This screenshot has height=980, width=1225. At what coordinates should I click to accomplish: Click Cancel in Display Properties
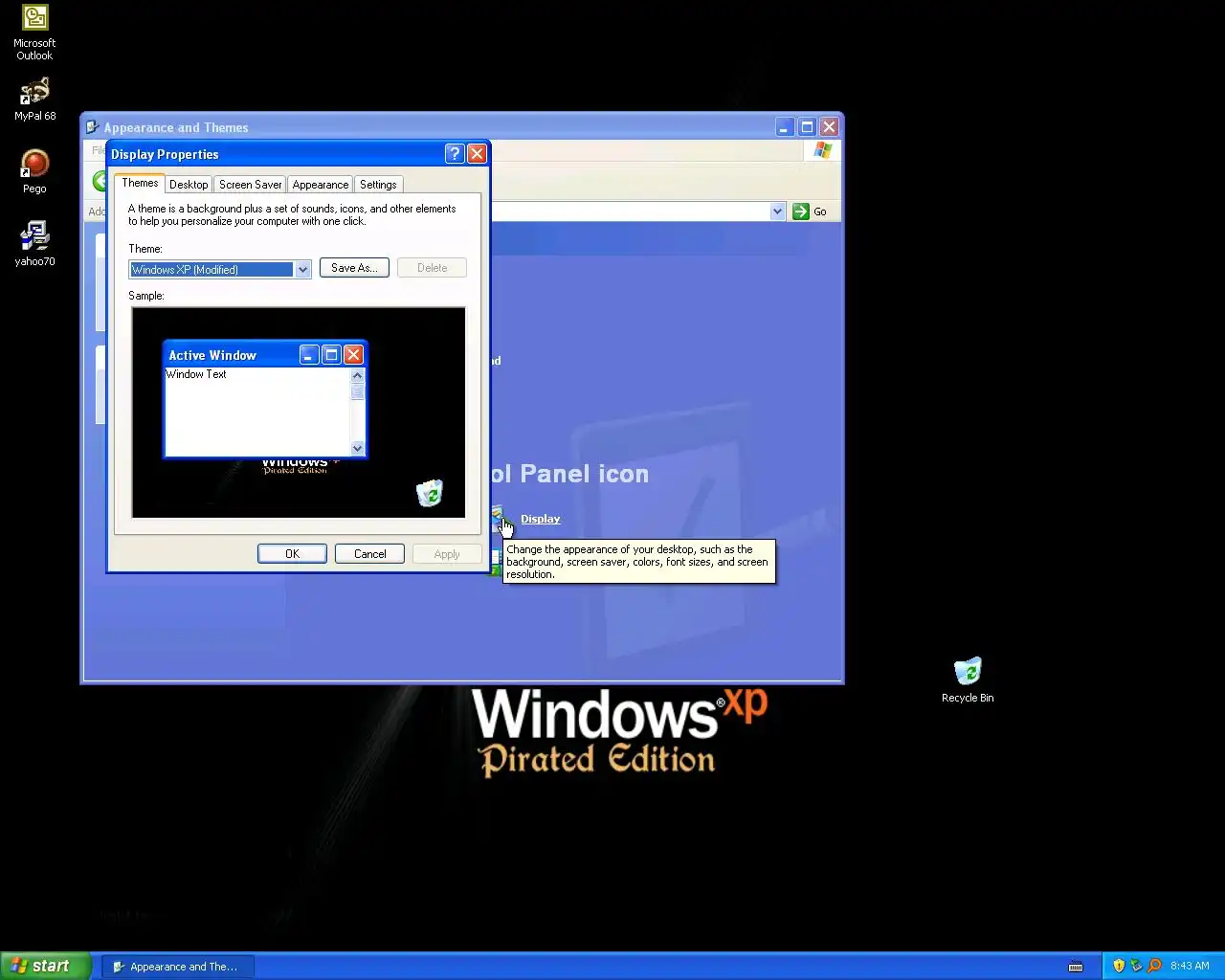tap(369, 554)
